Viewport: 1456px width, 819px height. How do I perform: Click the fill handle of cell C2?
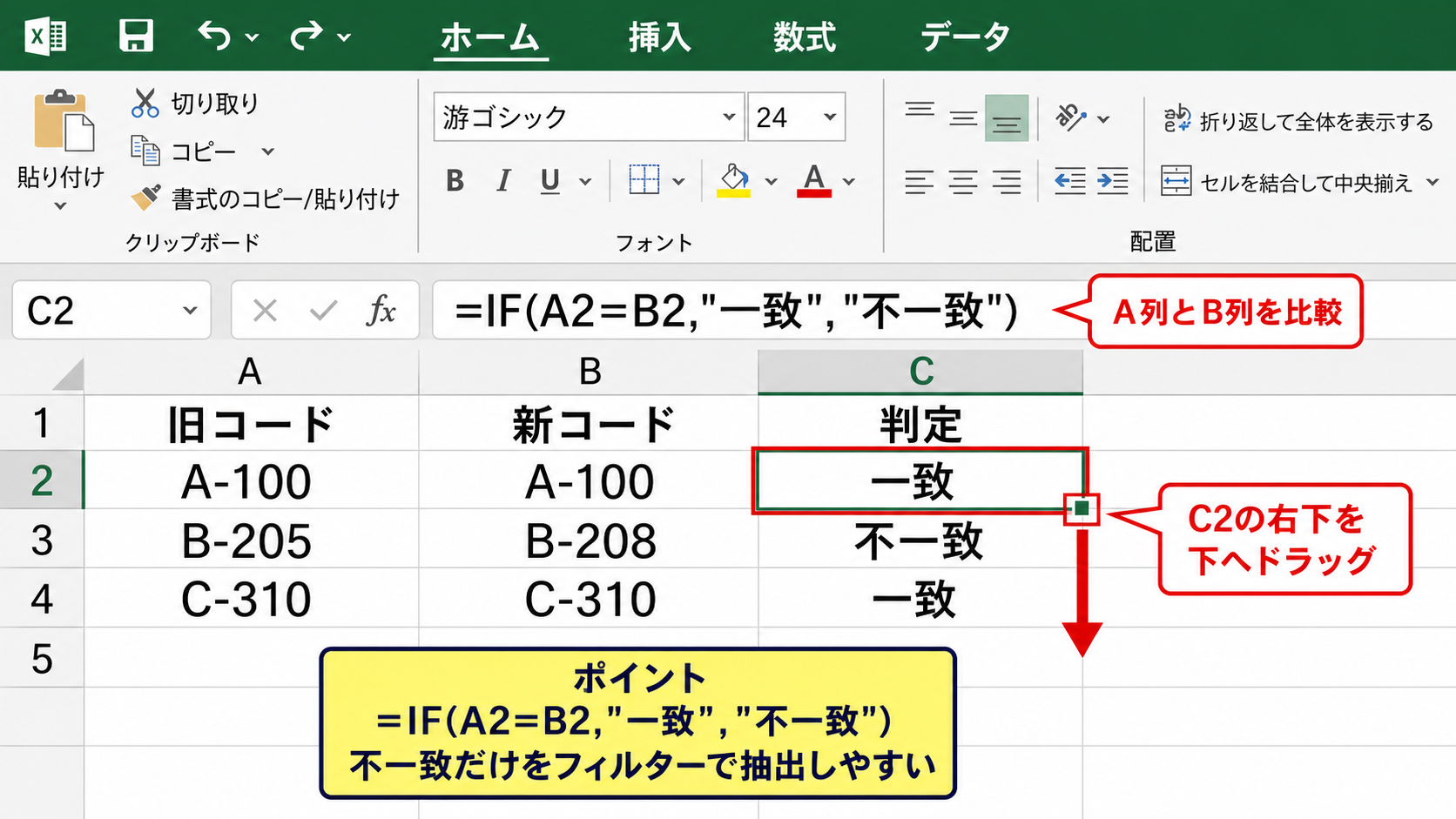1082,508
